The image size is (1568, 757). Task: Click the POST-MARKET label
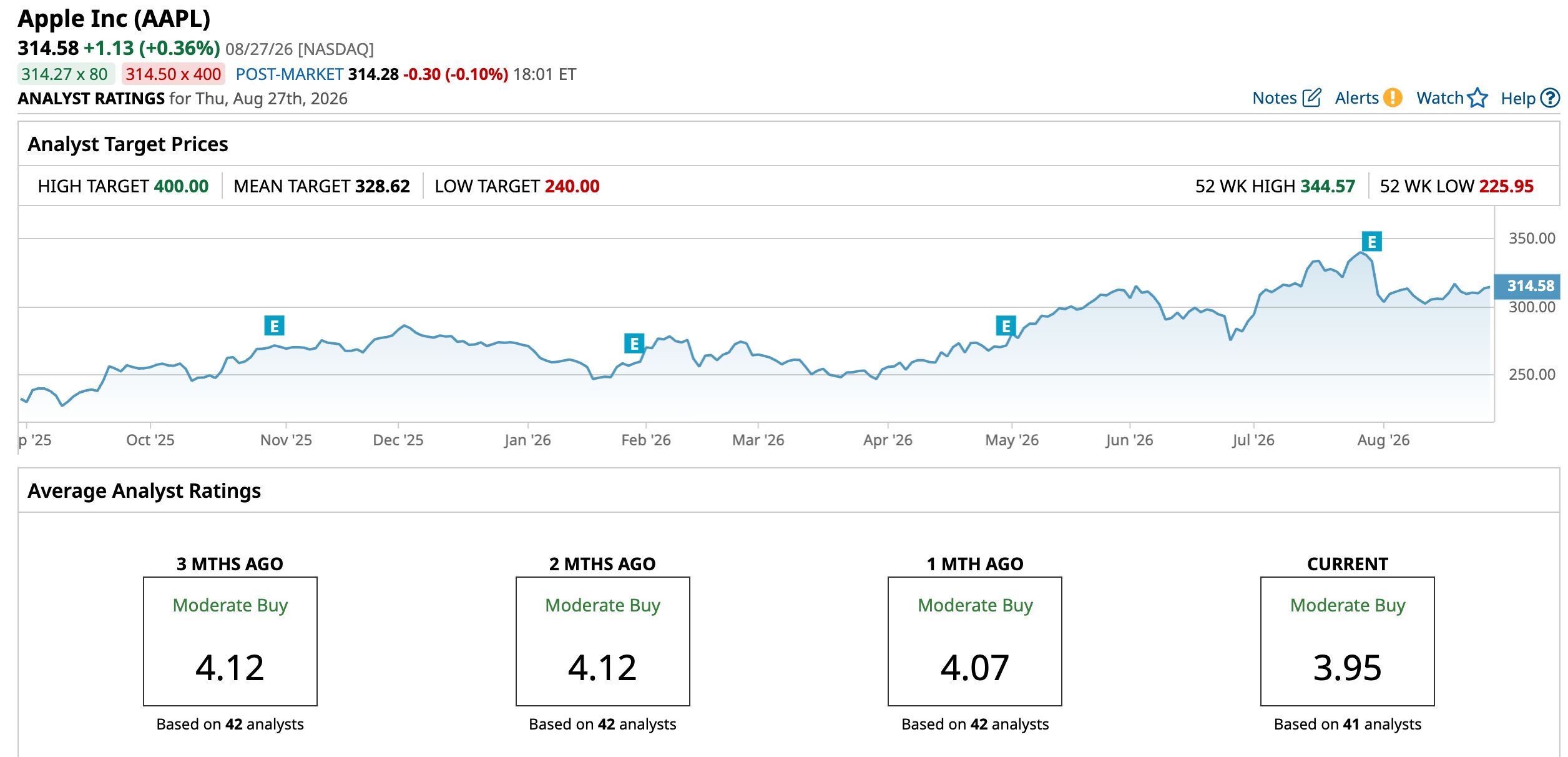point(290,74)
